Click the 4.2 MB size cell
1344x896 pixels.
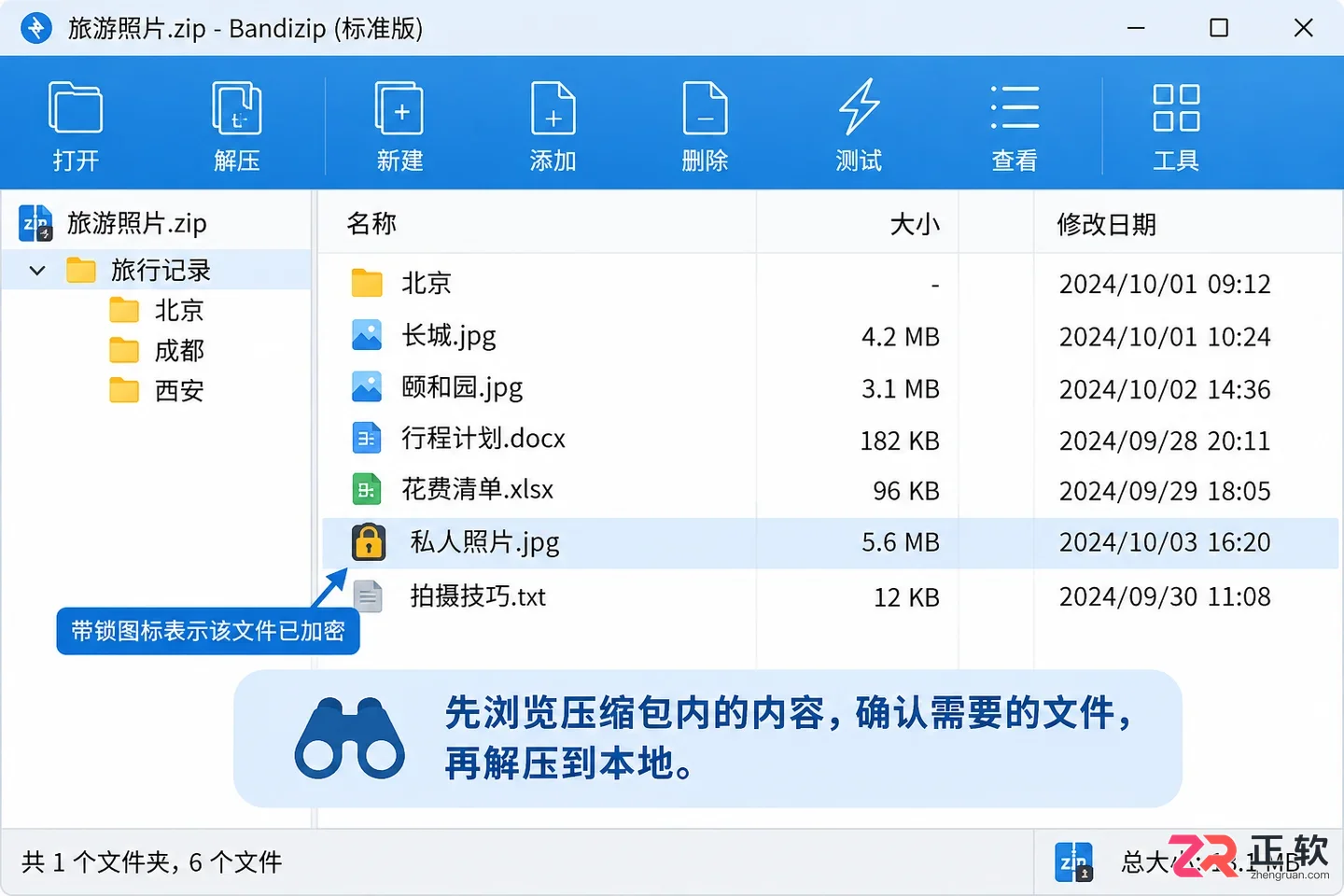[x=900, y=337]
